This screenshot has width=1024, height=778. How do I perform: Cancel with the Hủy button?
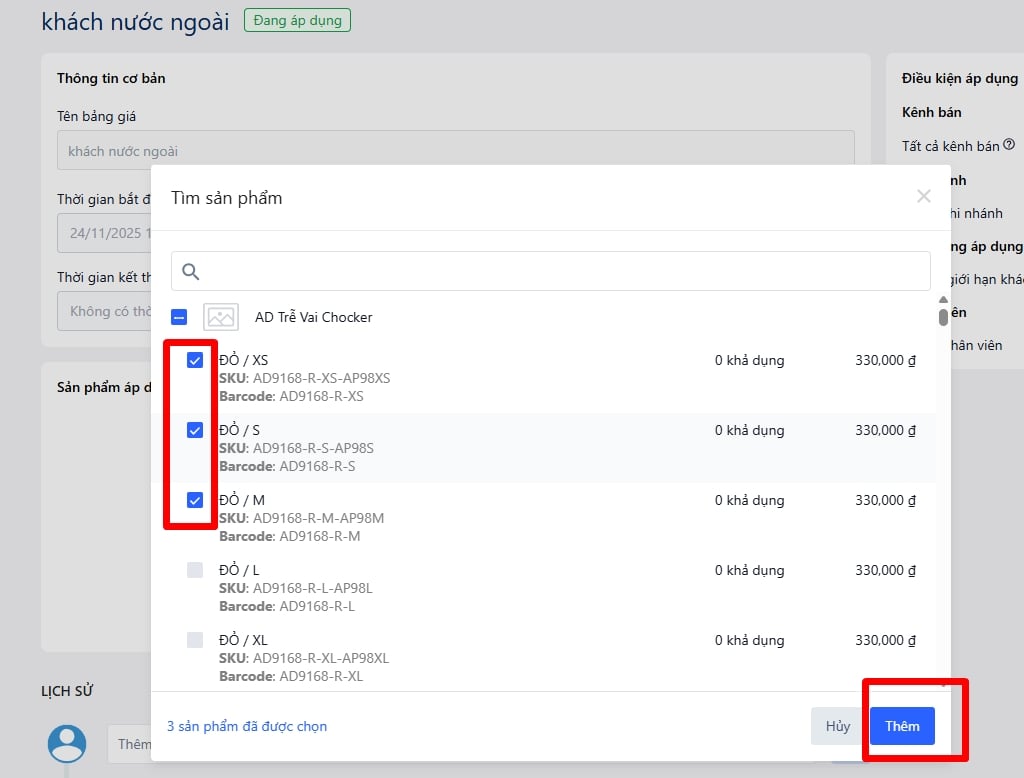837,726
